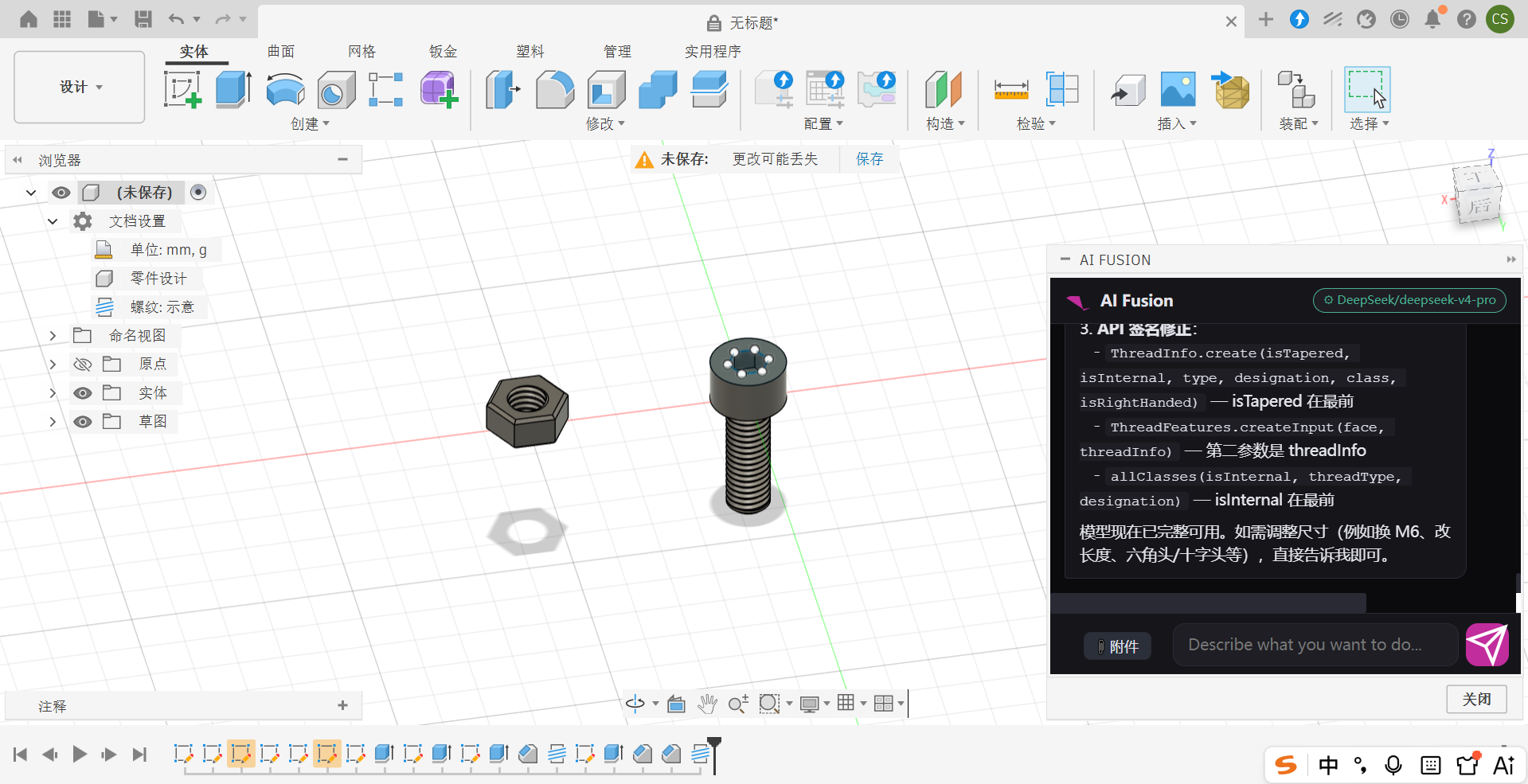Open the job status clock icon

pos(1400,19)
